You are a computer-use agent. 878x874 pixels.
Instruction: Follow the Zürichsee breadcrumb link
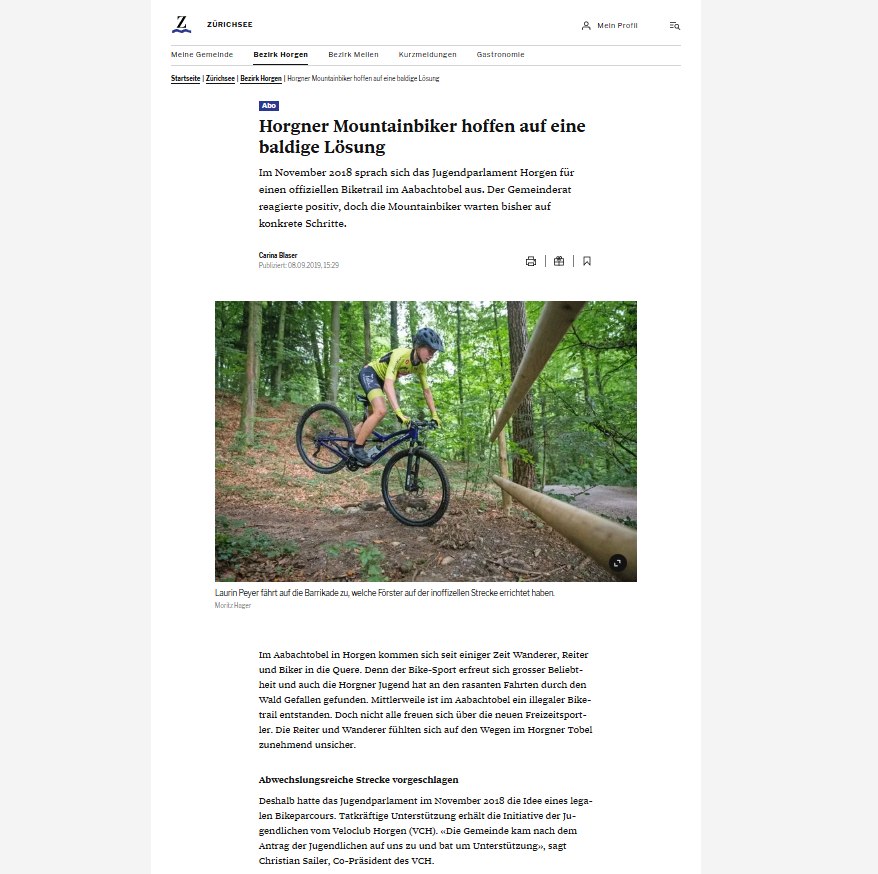(220, 78)
